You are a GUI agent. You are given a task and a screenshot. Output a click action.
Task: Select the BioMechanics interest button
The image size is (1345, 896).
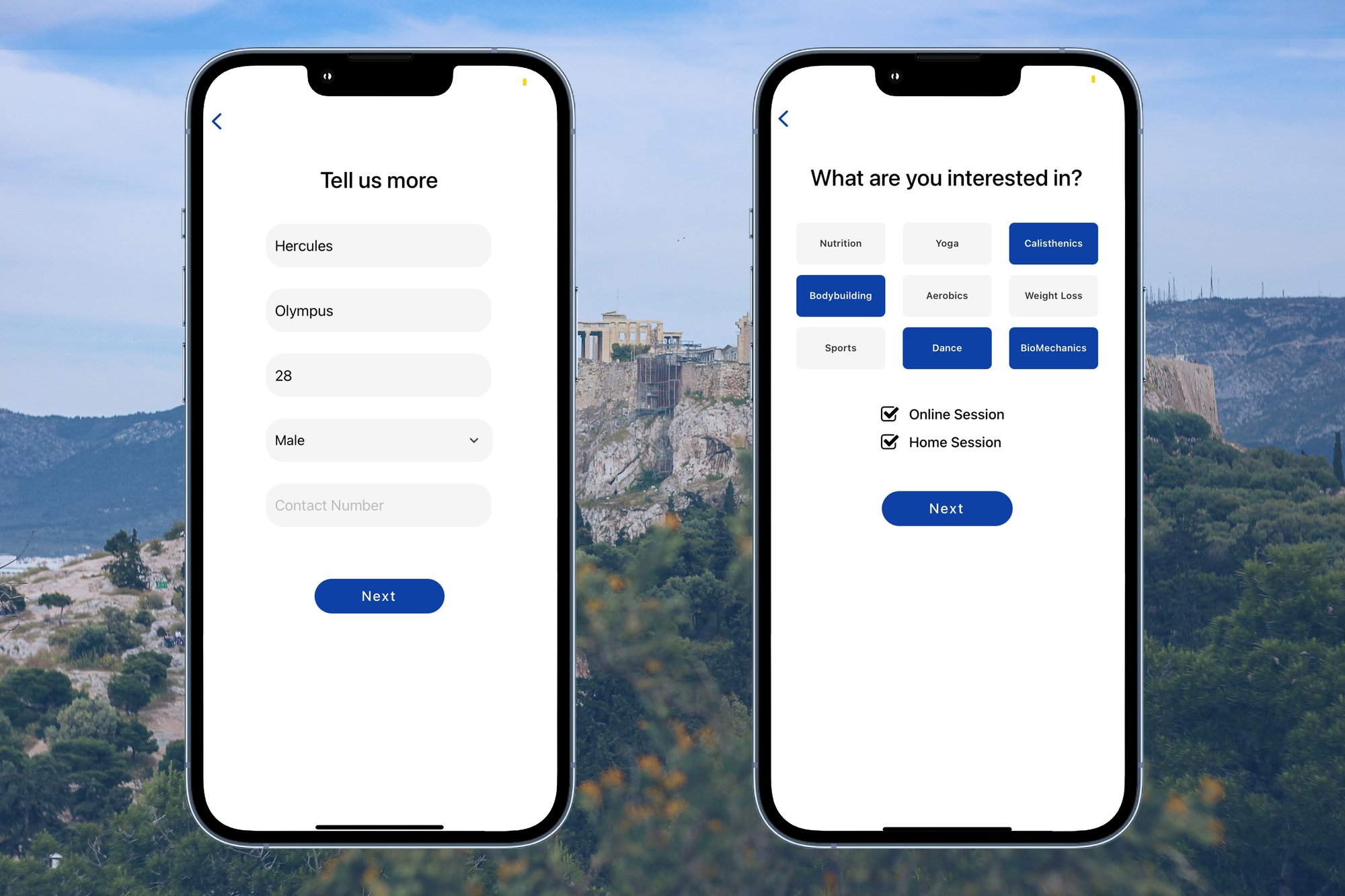(x=1053, y=348)
